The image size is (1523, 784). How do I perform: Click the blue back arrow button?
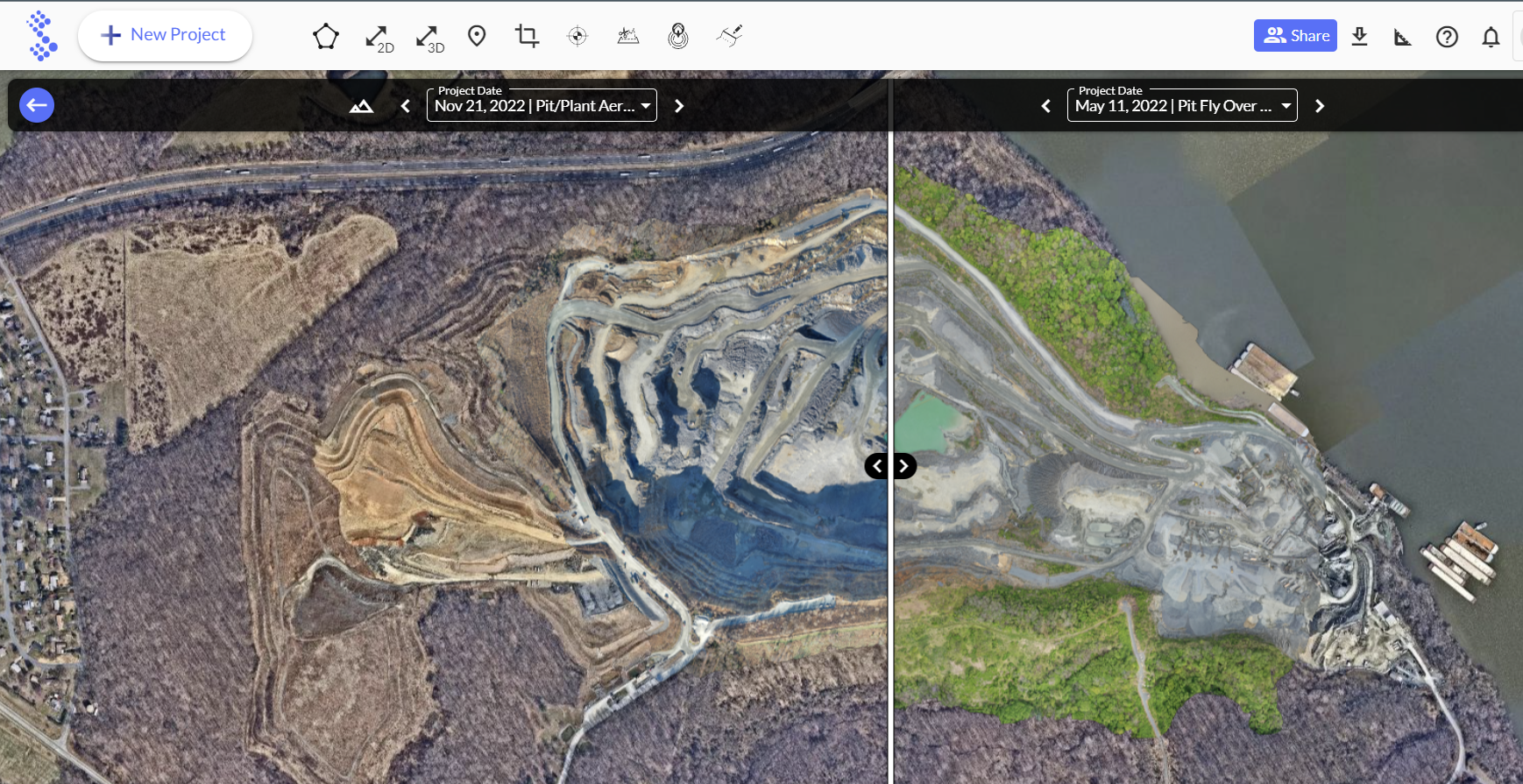coord(37,105)
